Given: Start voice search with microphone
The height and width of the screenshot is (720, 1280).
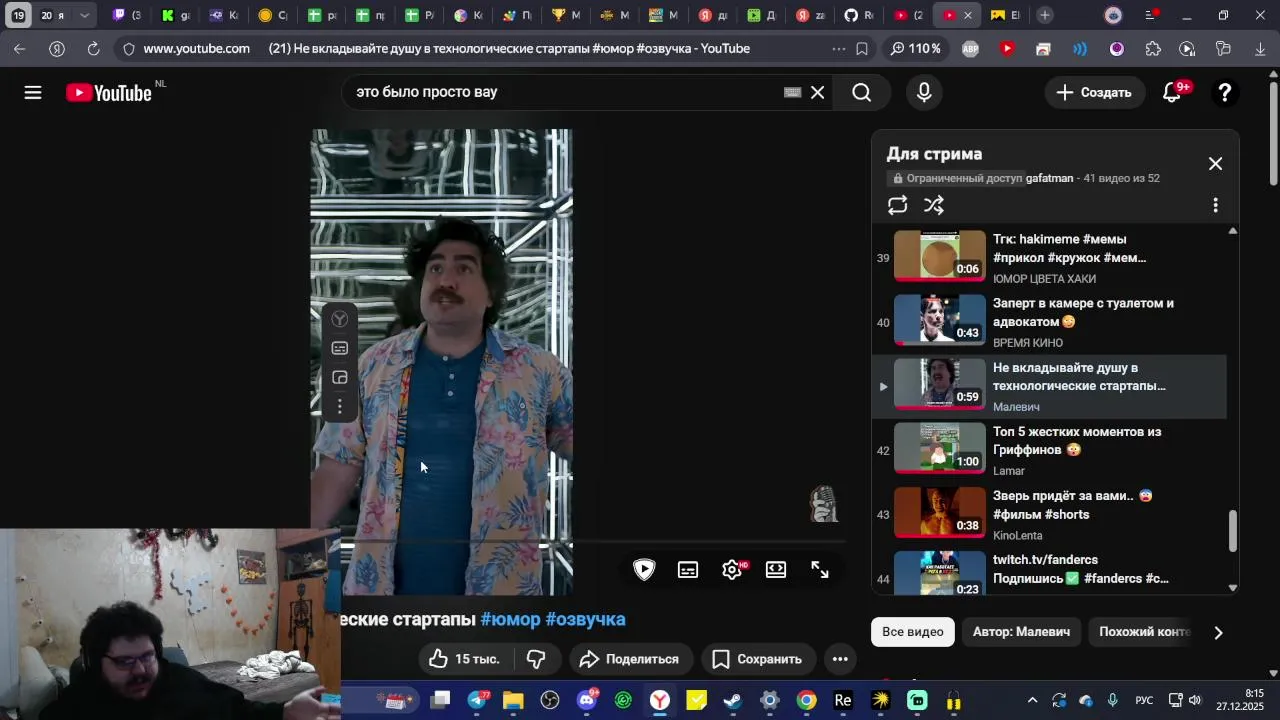Looking at the screenshot, I should point(924,92).
